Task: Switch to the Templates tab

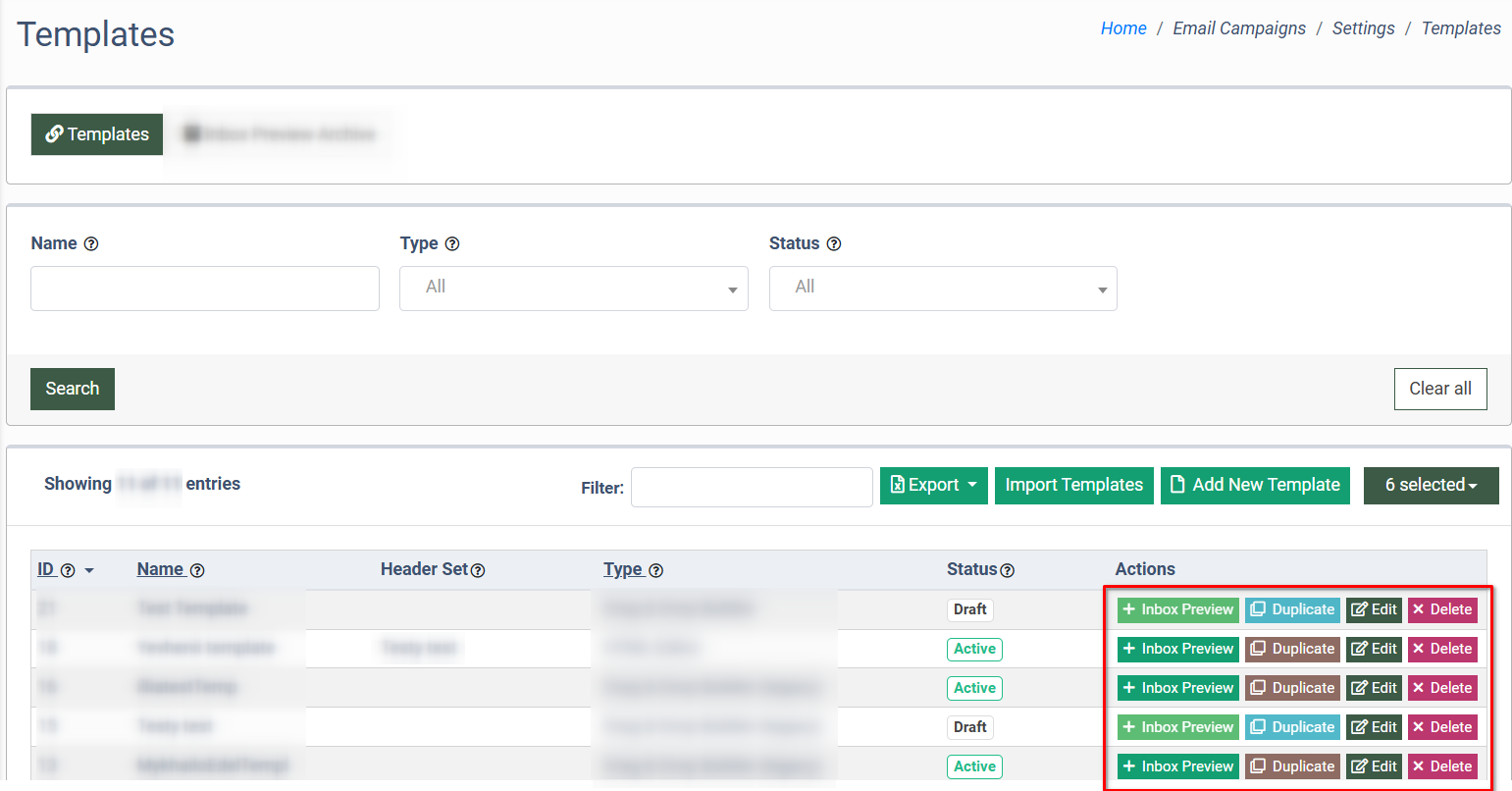Action: click(x=97, y=134)
